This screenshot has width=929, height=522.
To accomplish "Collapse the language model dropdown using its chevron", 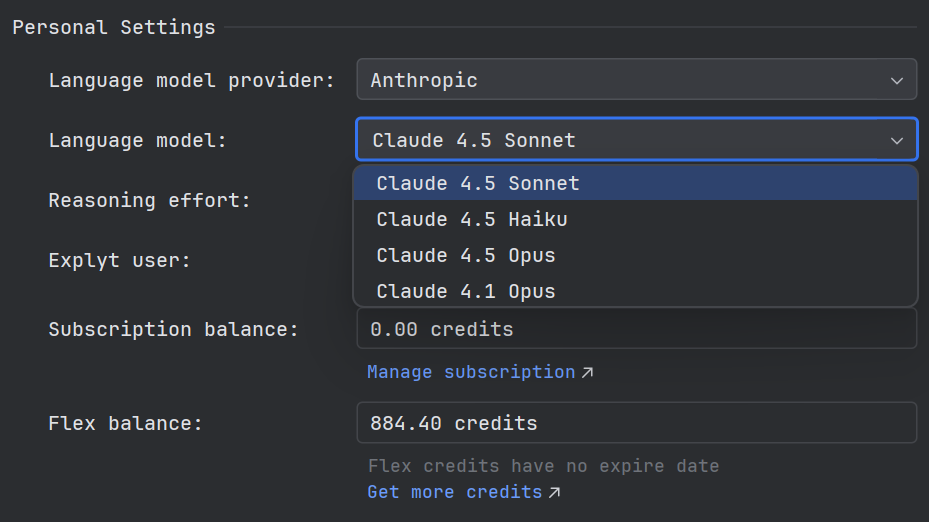I will click(896, 141).
